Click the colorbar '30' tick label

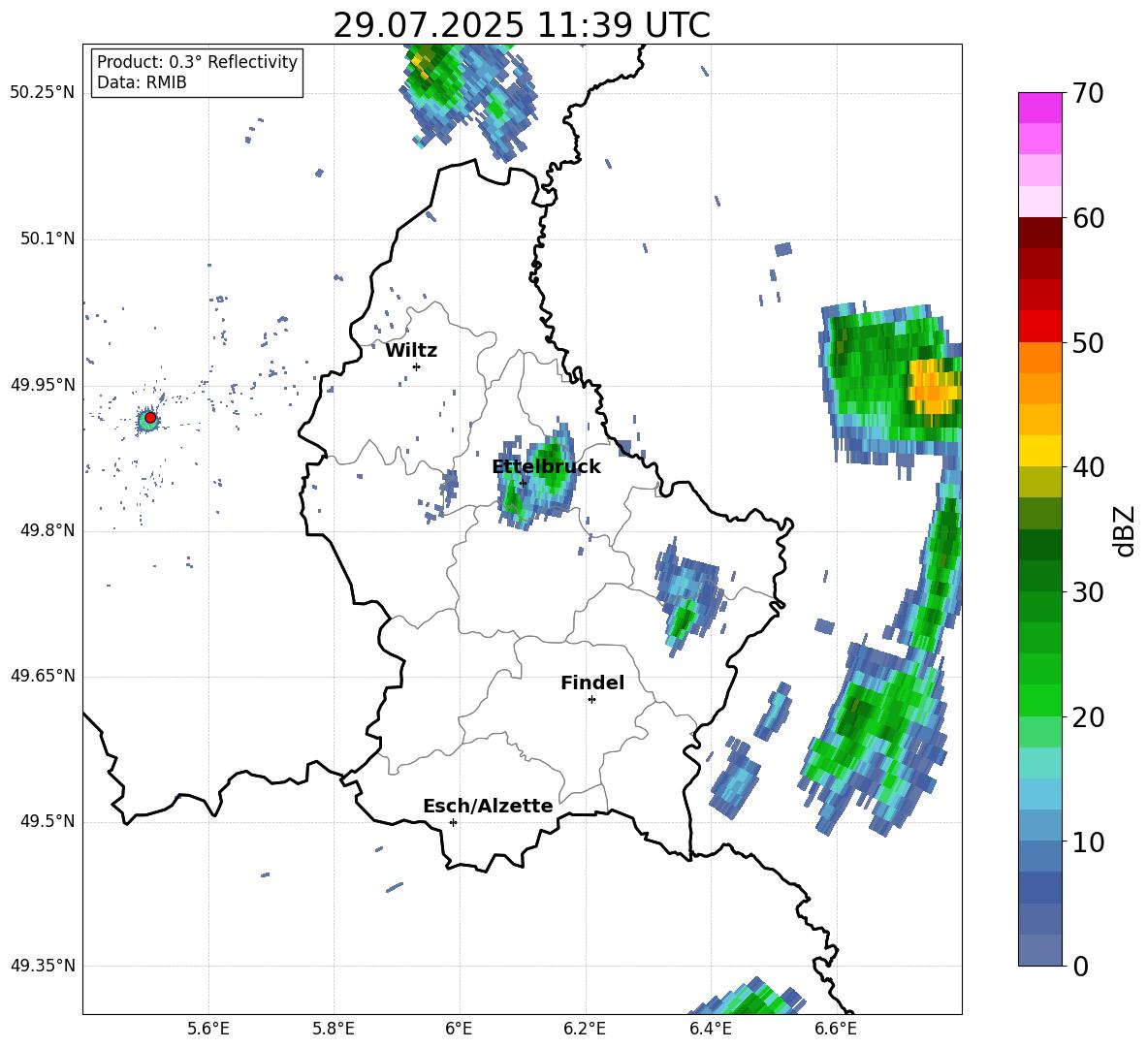1088,592
